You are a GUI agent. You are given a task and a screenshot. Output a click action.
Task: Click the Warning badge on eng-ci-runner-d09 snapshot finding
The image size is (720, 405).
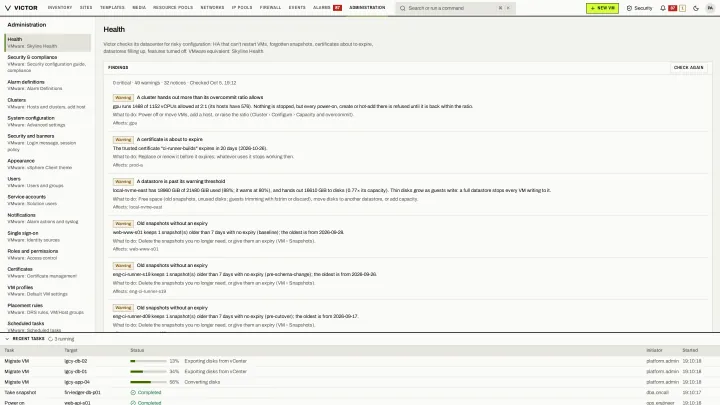click(x=123, y=308)
